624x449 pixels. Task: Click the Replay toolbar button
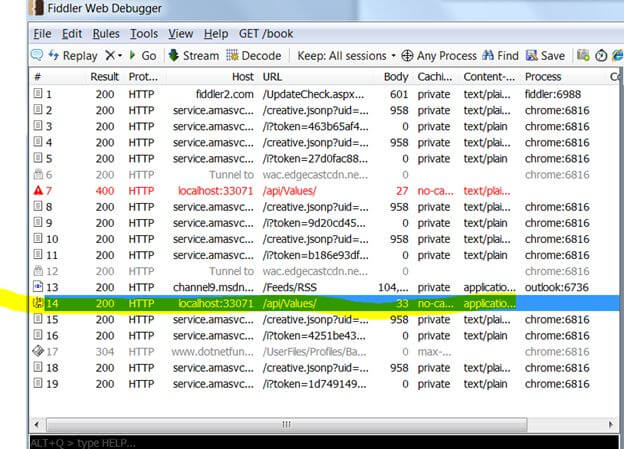[x=73, y=56]
